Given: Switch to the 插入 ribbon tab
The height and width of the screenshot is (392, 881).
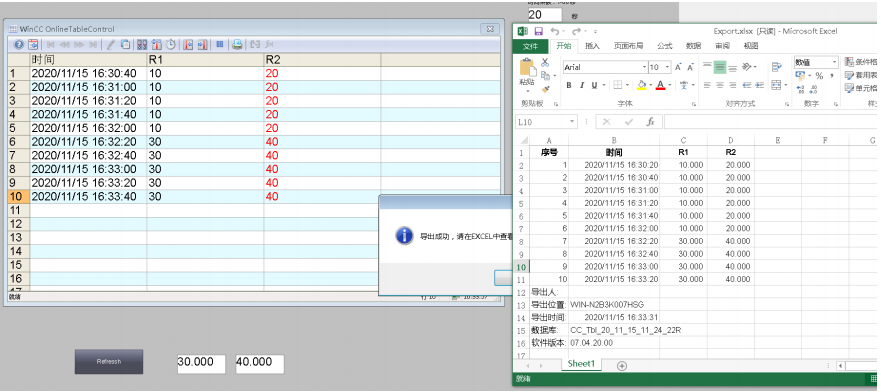Looking at the screenshot, I should 592,46.
